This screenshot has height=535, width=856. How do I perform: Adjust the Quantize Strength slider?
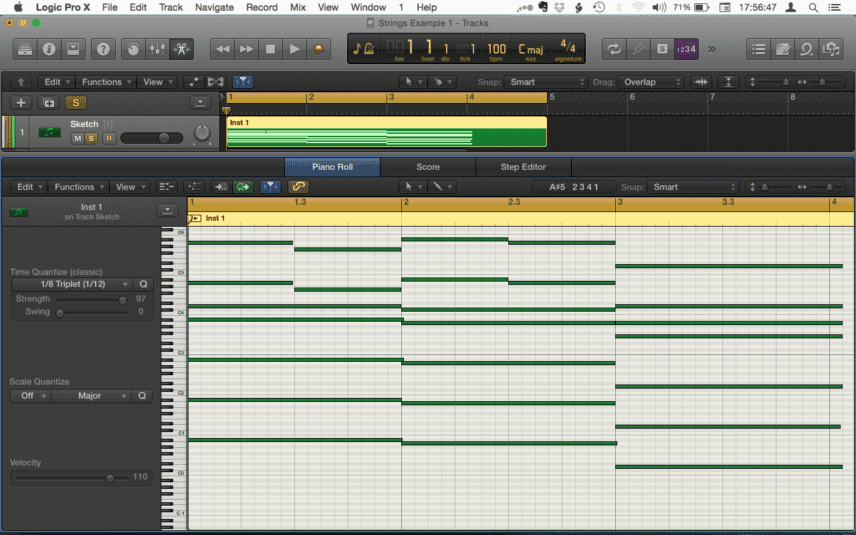(122, 300)
